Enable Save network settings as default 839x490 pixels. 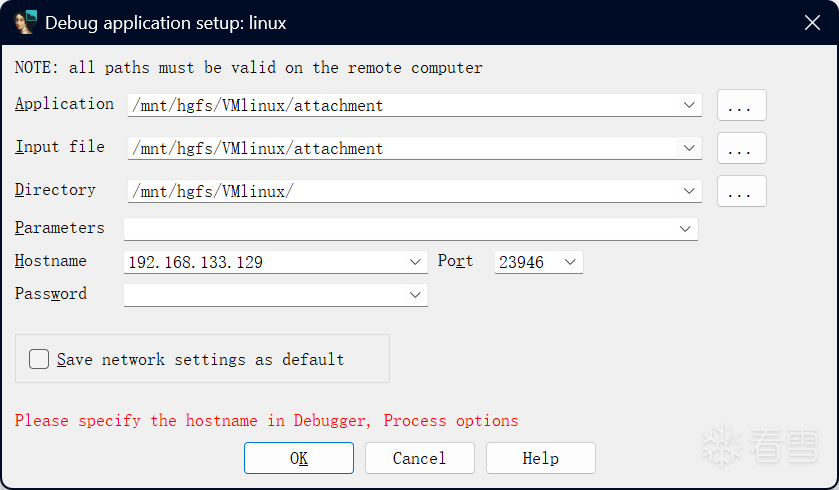point(40,359)
